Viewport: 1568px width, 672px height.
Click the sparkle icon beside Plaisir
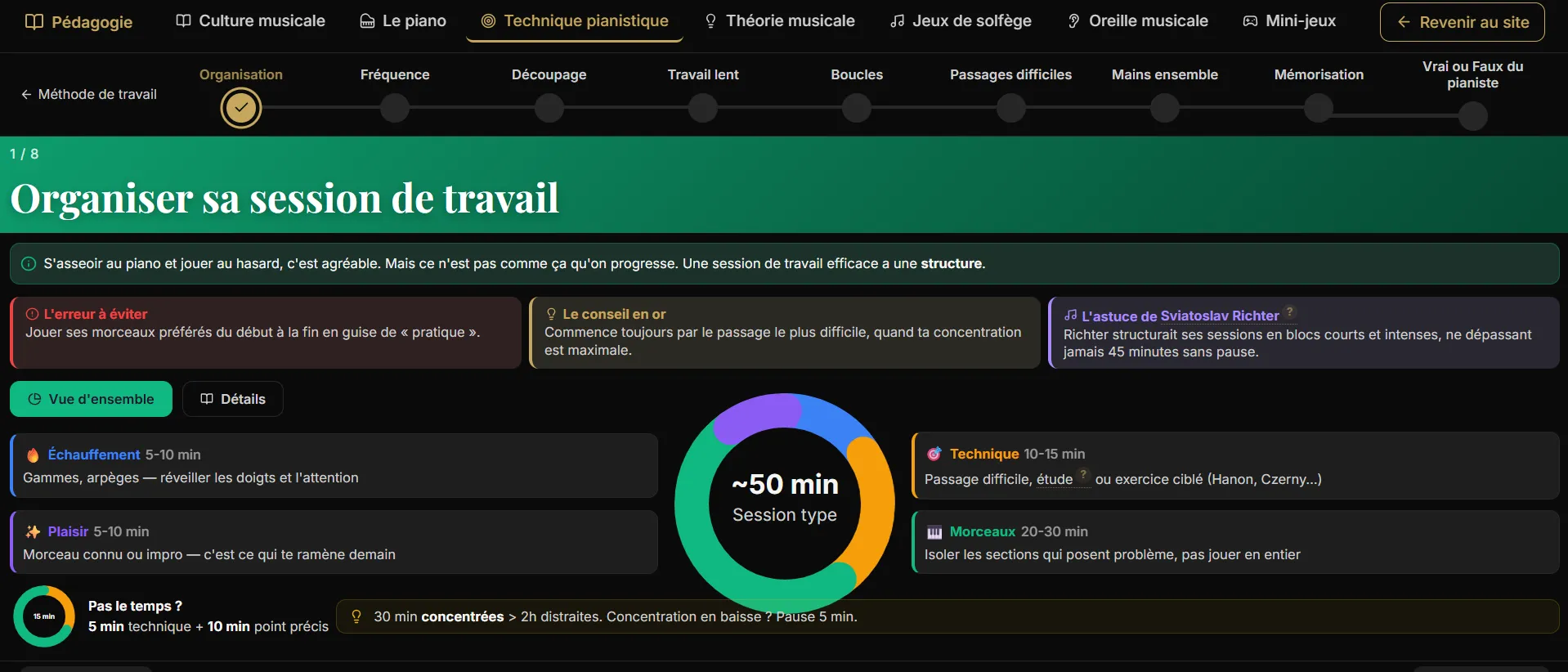(33, 531)
